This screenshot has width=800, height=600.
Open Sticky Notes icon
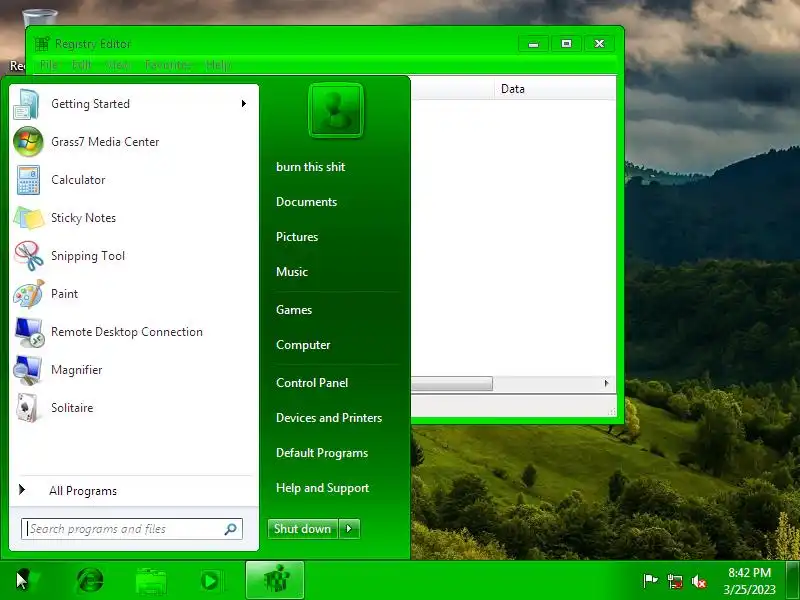28,218
